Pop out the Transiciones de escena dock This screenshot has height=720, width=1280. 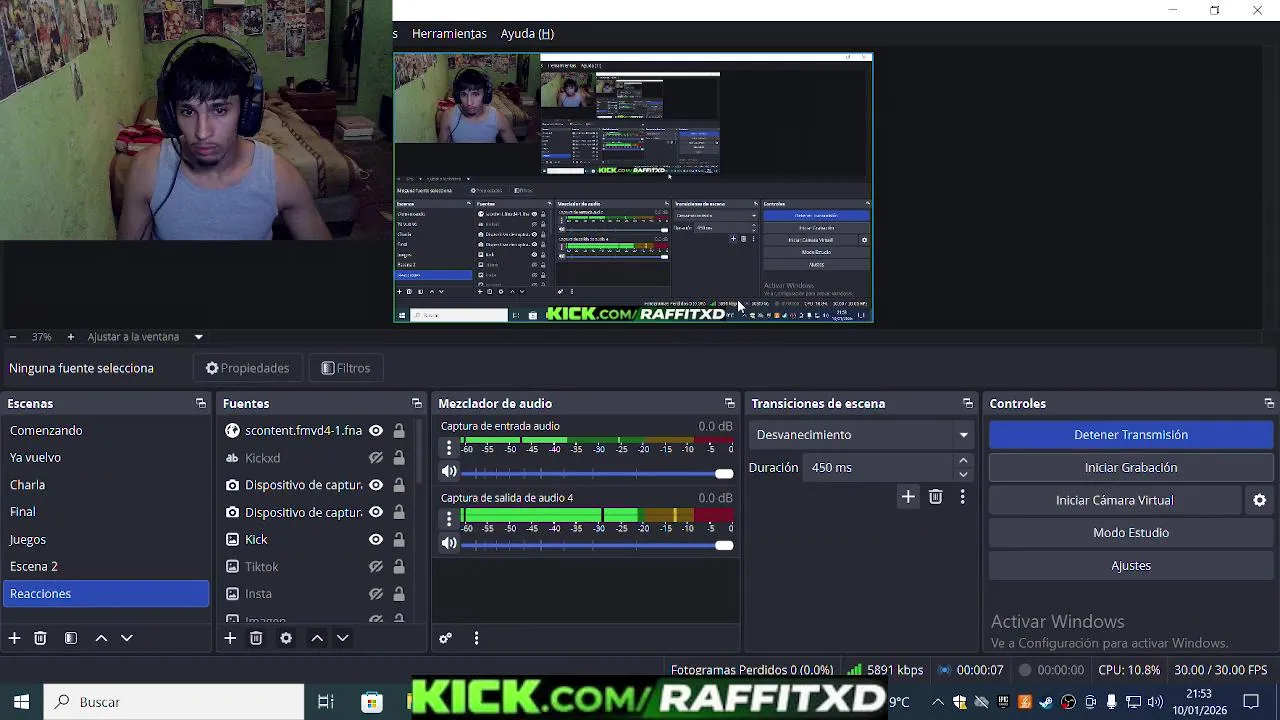(x=968, y=403)
